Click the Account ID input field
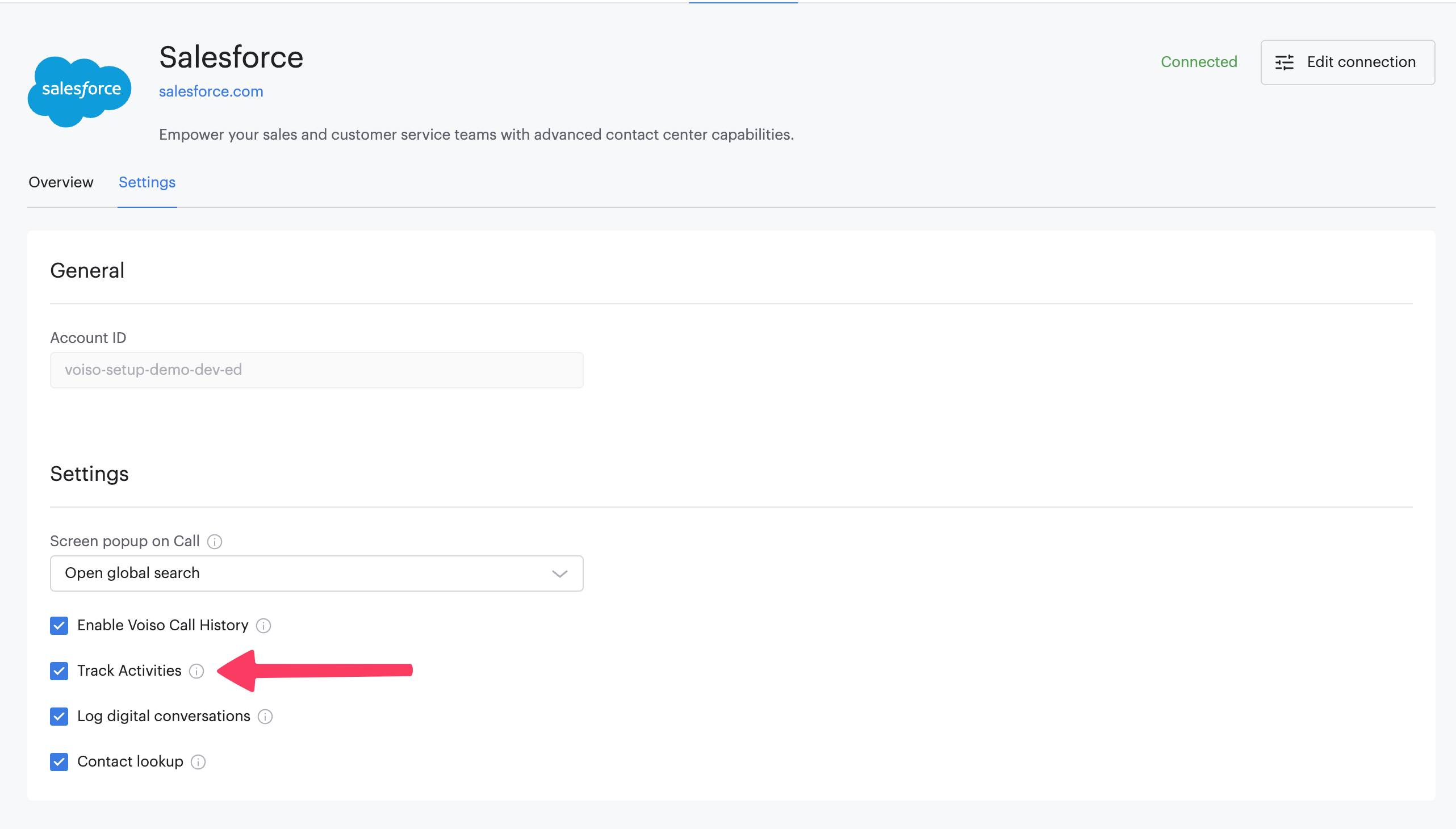 coord(317,370)
